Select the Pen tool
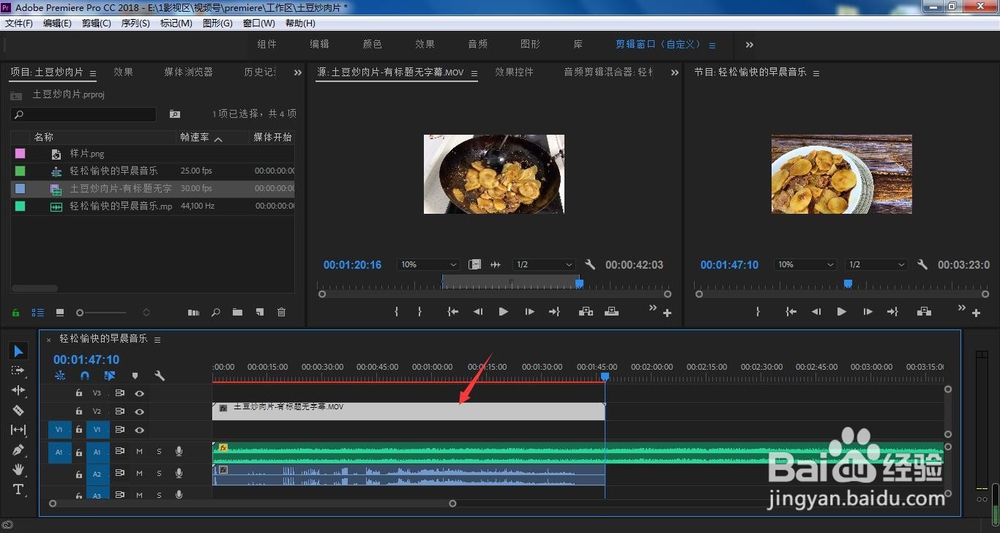This screenshot has width=1000, height=533. tap(18, 450)
